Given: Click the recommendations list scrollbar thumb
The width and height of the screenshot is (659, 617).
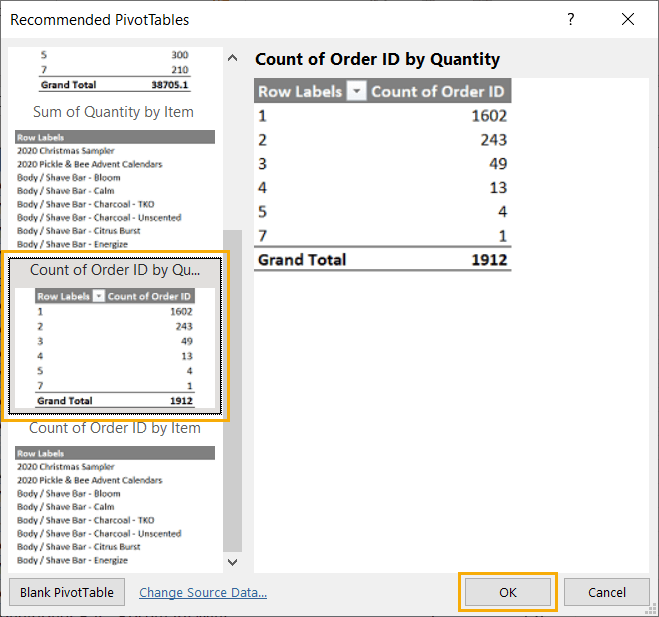Looking at the screenshot, I should 232,390.
